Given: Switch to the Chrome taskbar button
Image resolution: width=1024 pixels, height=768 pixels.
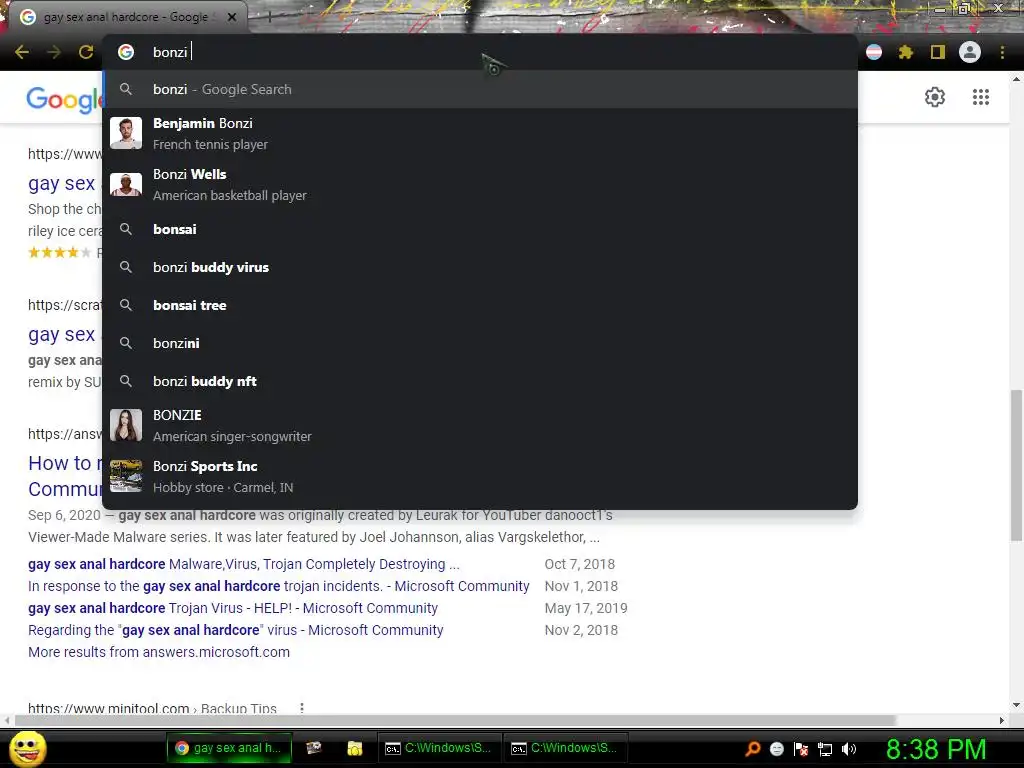Looking at the screenshot, I should [229, 748].
